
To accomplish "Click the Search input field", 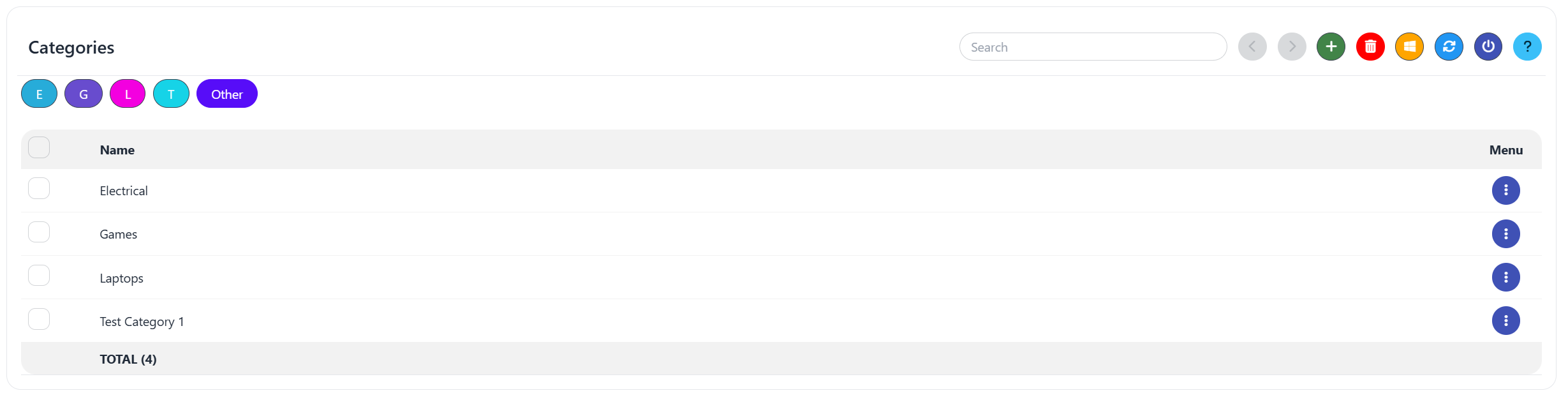I will click(1092, 47).
